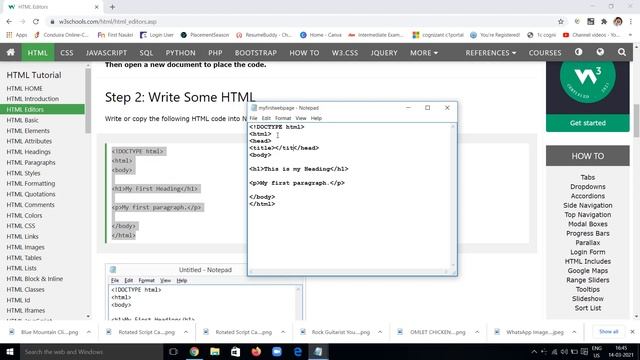
Task: Select the CSS tab in navbar
Action: (x=67, y=53)
